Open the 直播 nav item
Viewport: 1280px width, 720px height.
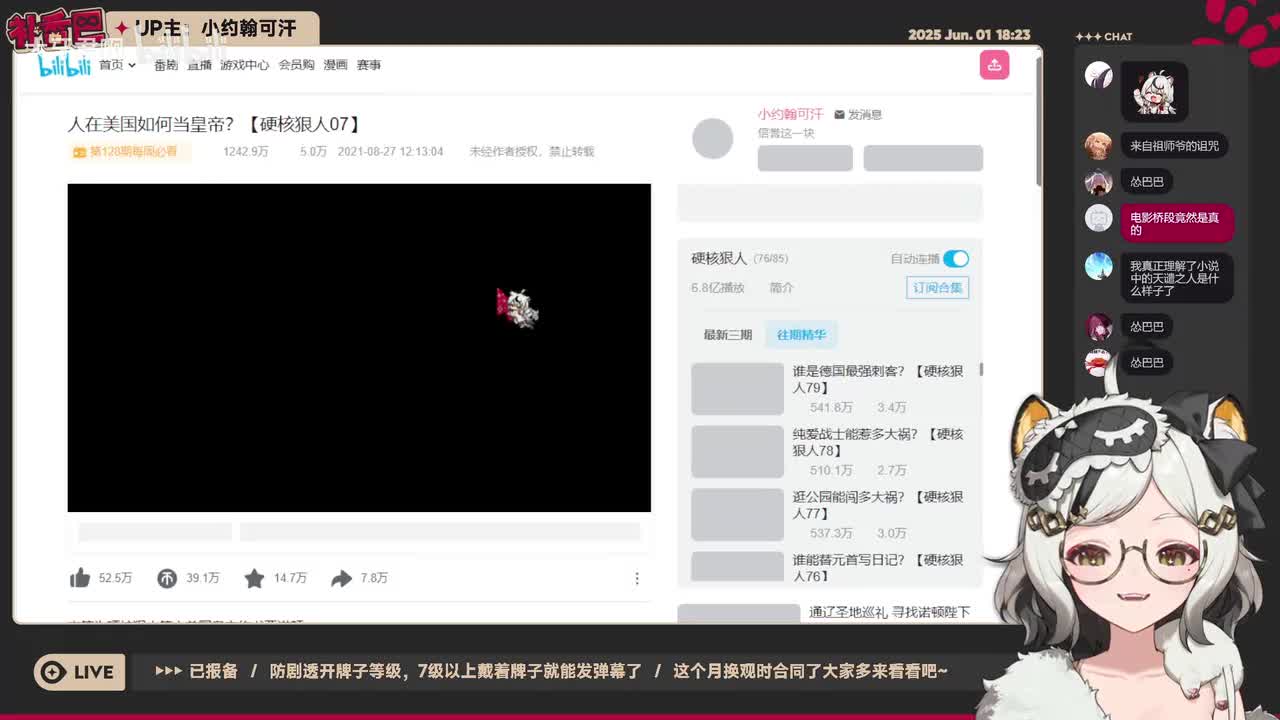pyautogui.click(x=199, y=65)
